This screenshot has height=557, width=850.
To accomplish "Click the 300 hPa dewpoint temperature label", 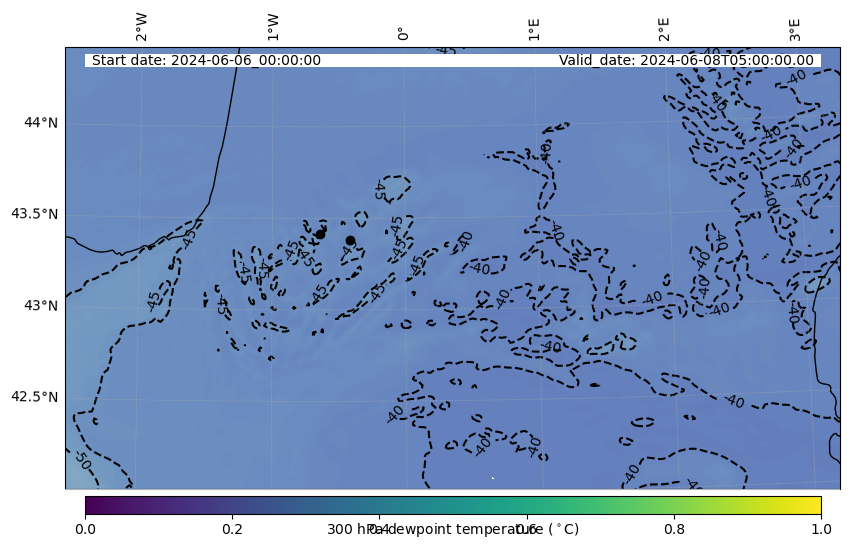I will [453, 529].
